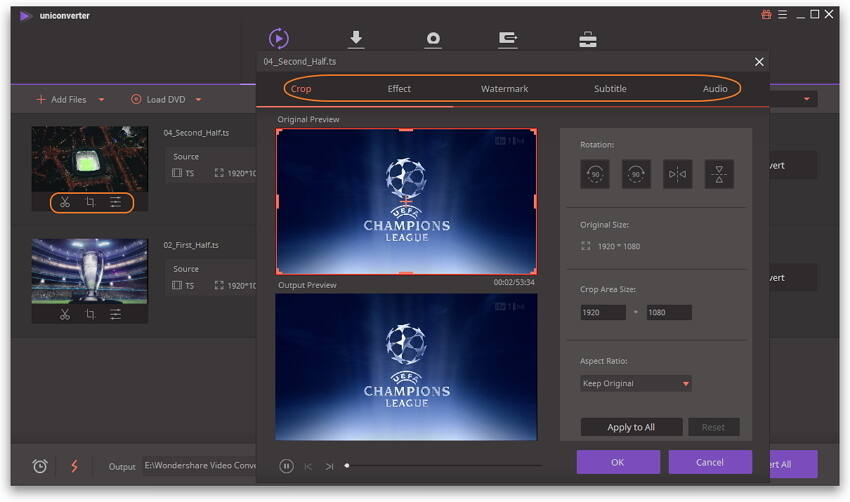This screenshot has height=502, width=850.
Task: Click the Load DVD button
Action: 158,100
